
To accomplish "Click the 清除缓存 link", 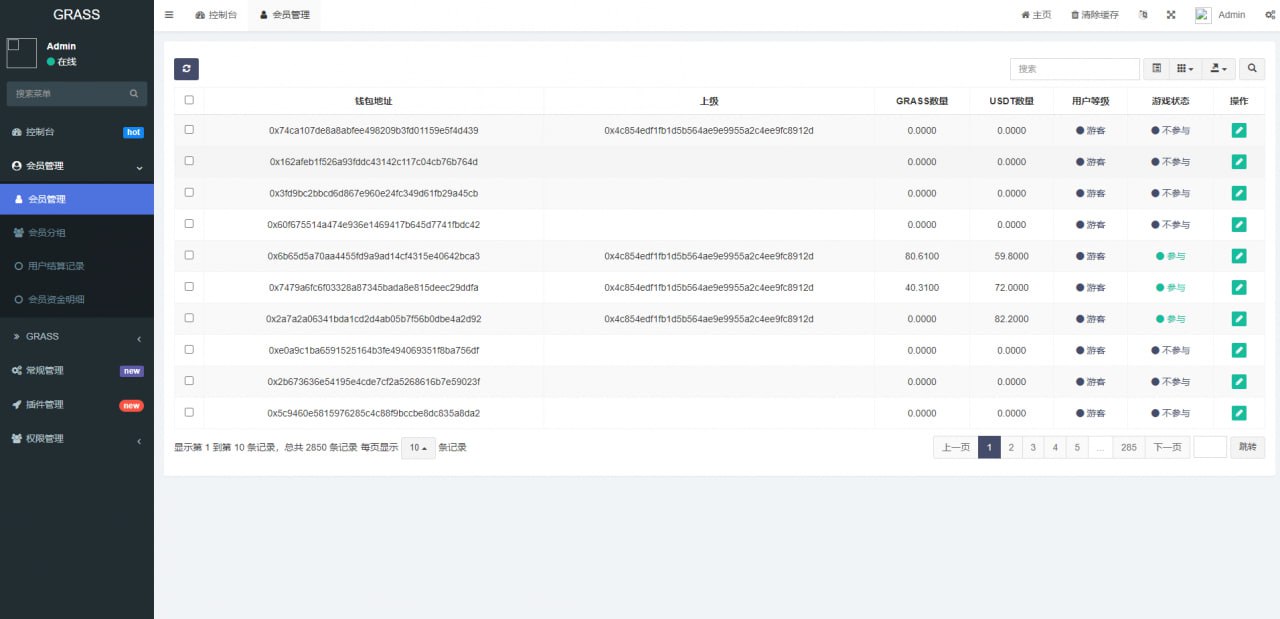I will [1095, 15].
